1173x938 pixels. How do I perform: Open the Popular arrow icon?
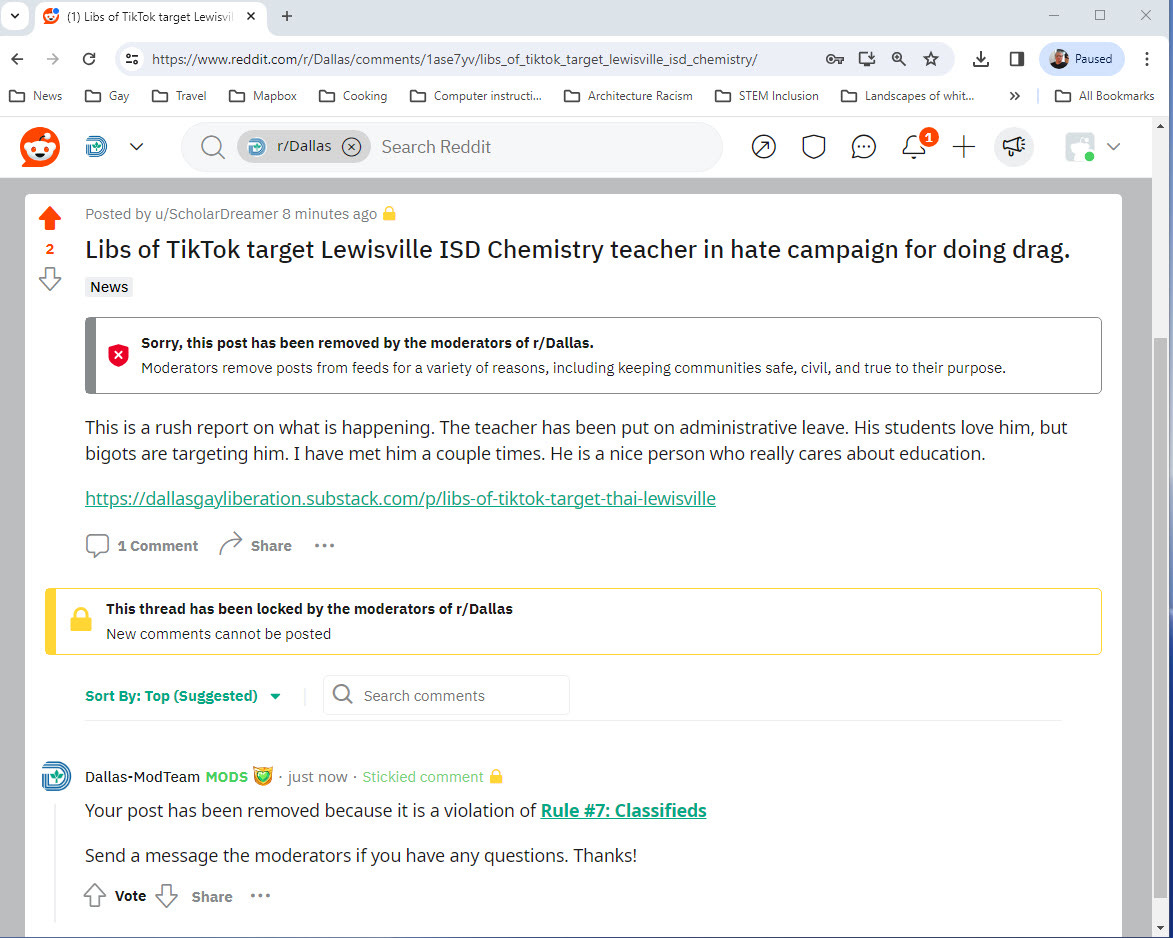(x=763, y=147)
